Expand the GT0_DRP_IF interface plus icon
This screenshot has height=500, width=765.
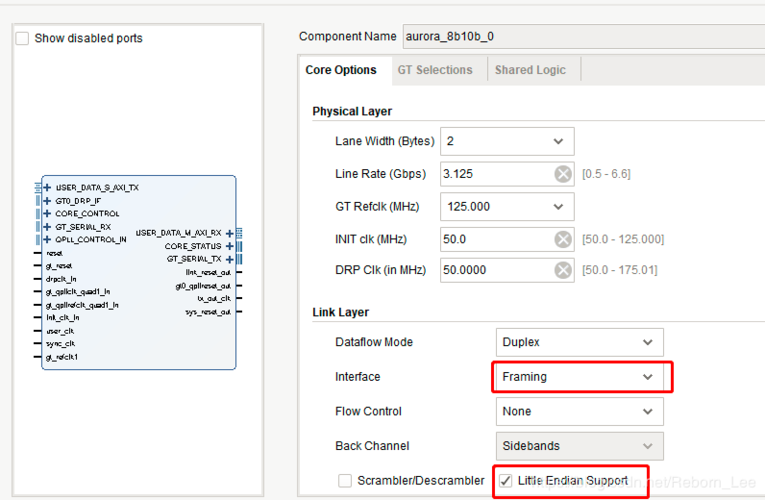tap(47, 200)
